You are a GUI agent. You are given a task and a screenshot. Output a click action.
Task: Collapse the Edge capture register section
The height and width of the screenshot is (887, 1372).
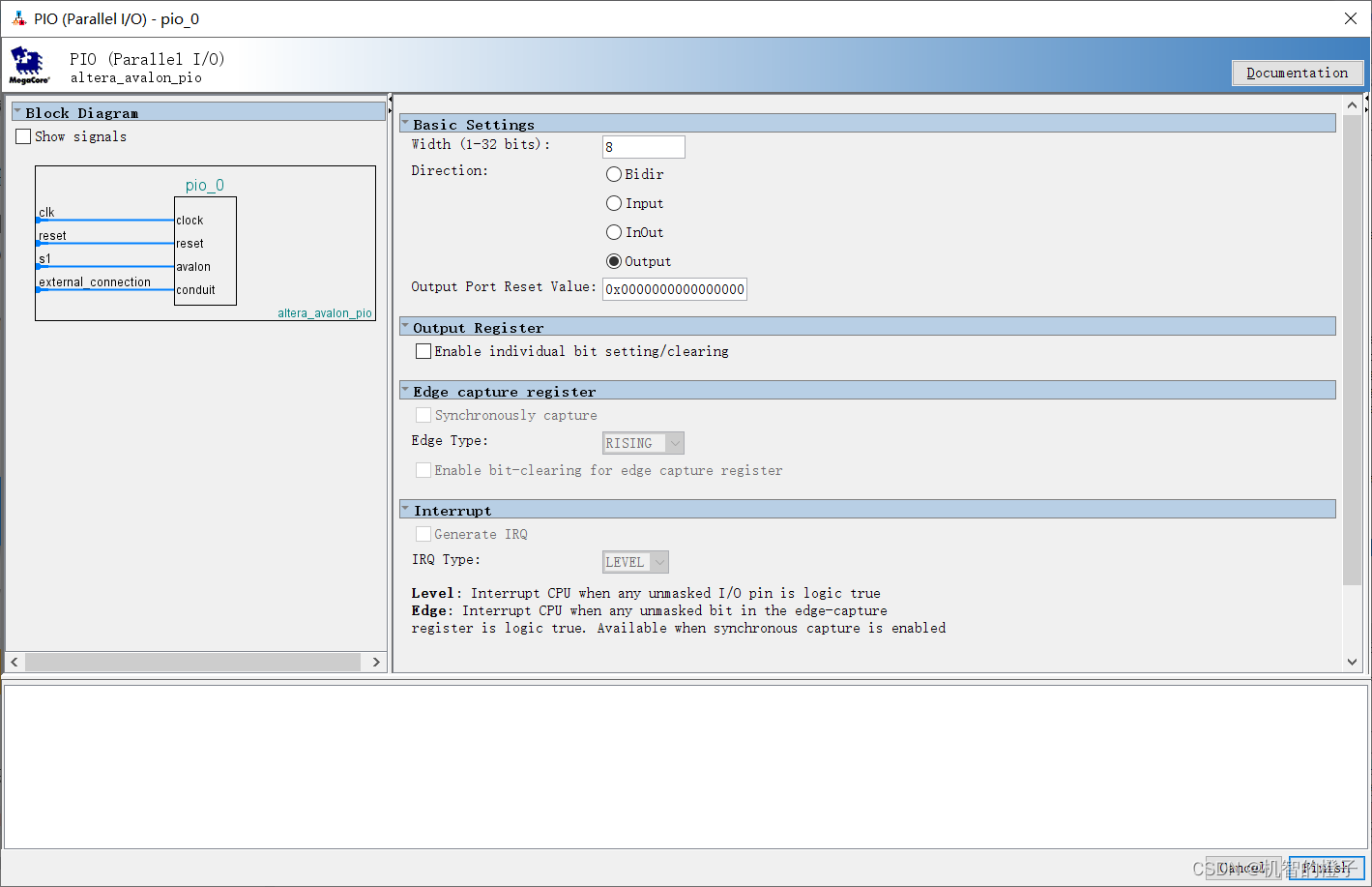(405, 391)
